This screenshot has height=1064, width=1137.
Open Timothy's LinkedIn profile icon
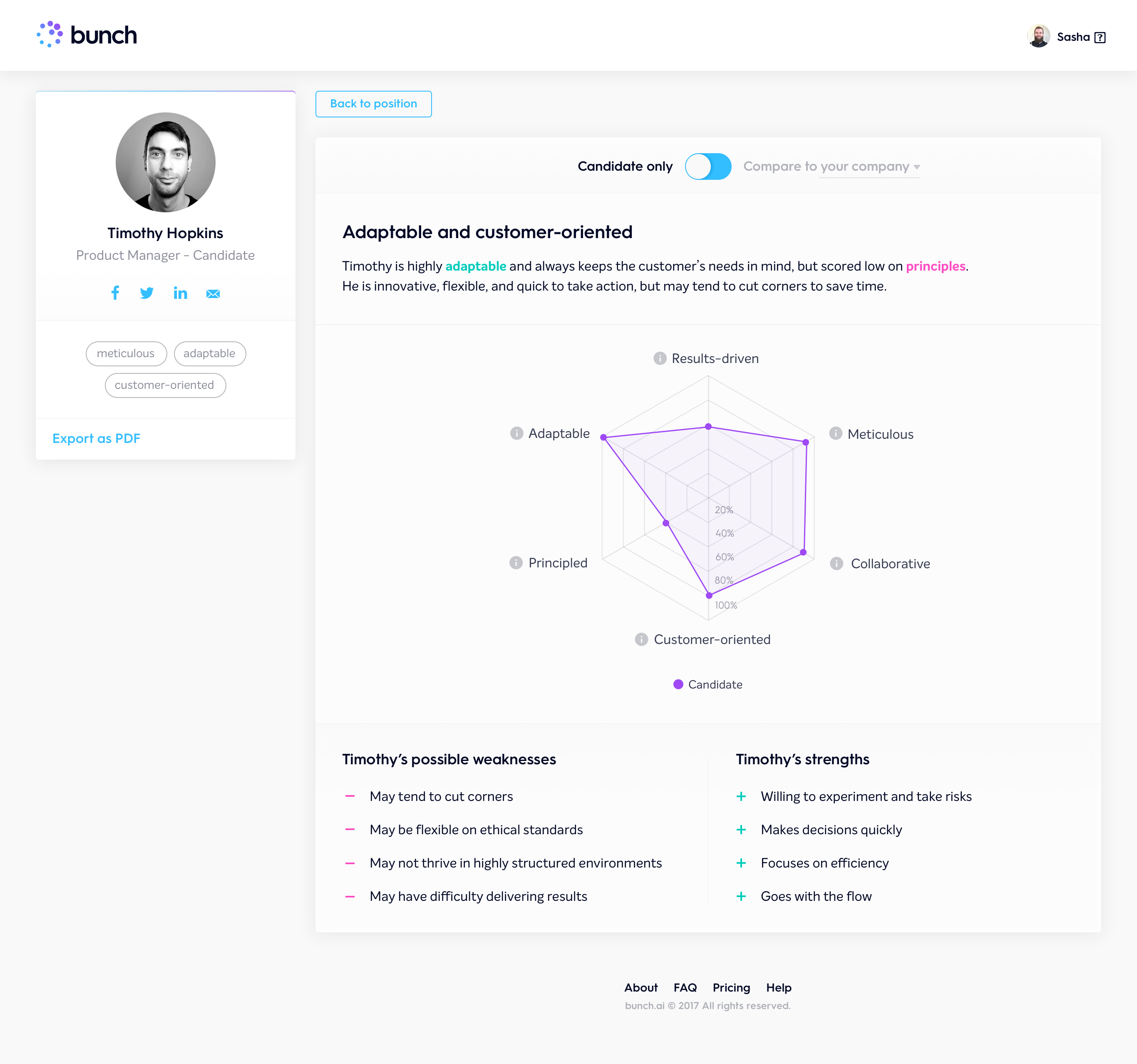point(180,293)
